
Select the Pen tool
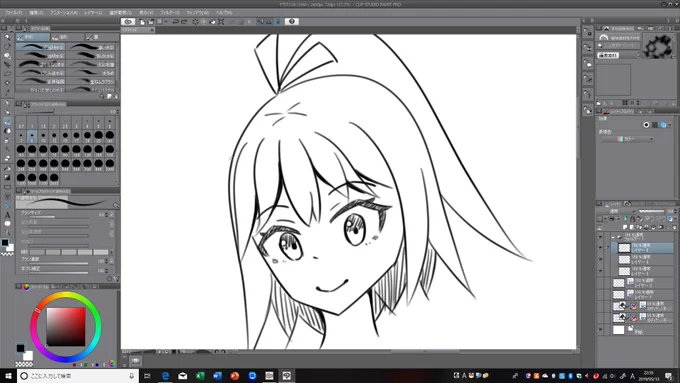7,103
